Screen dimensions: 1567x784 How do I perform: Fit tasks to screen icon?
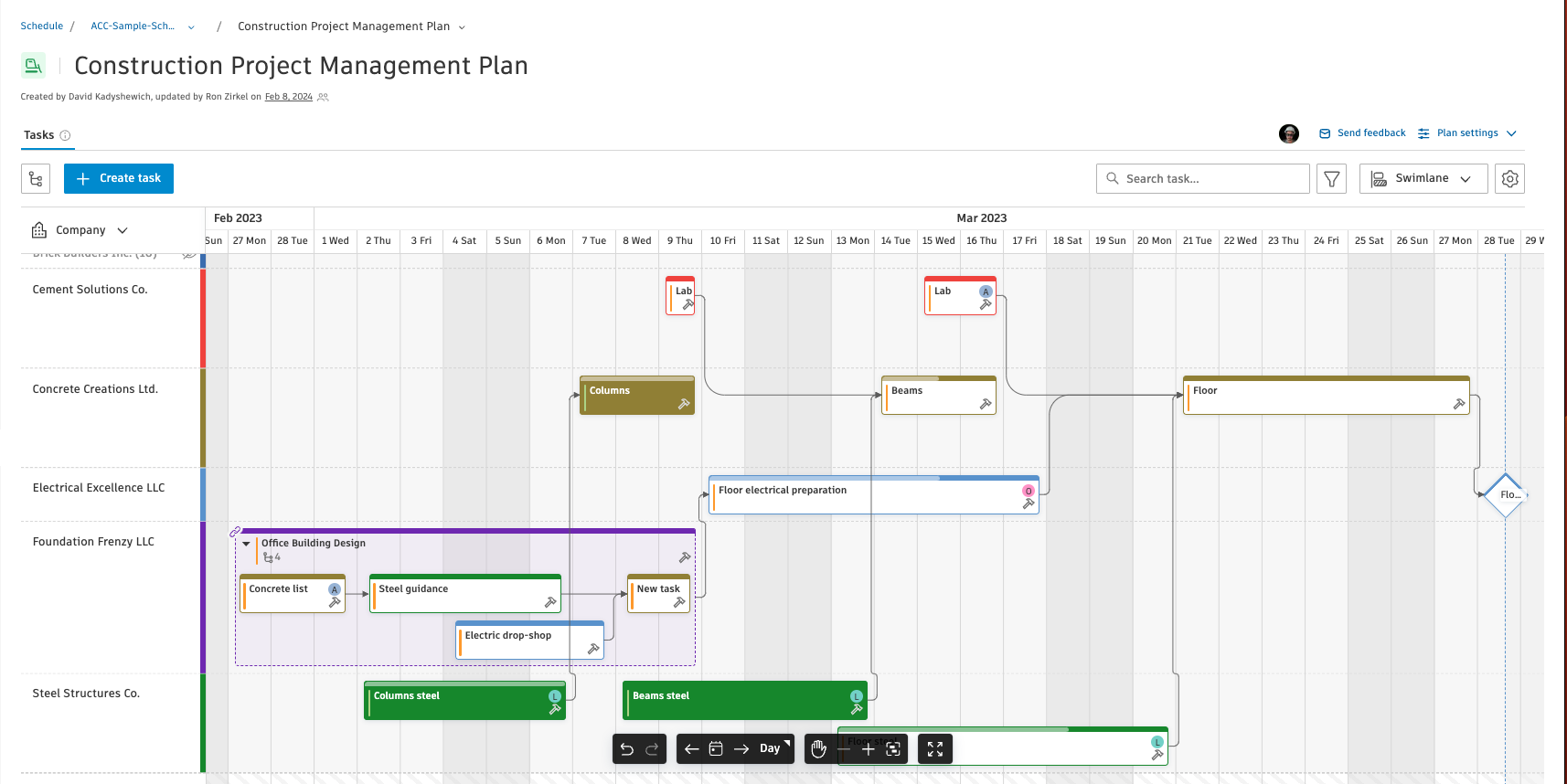[893, 749]
